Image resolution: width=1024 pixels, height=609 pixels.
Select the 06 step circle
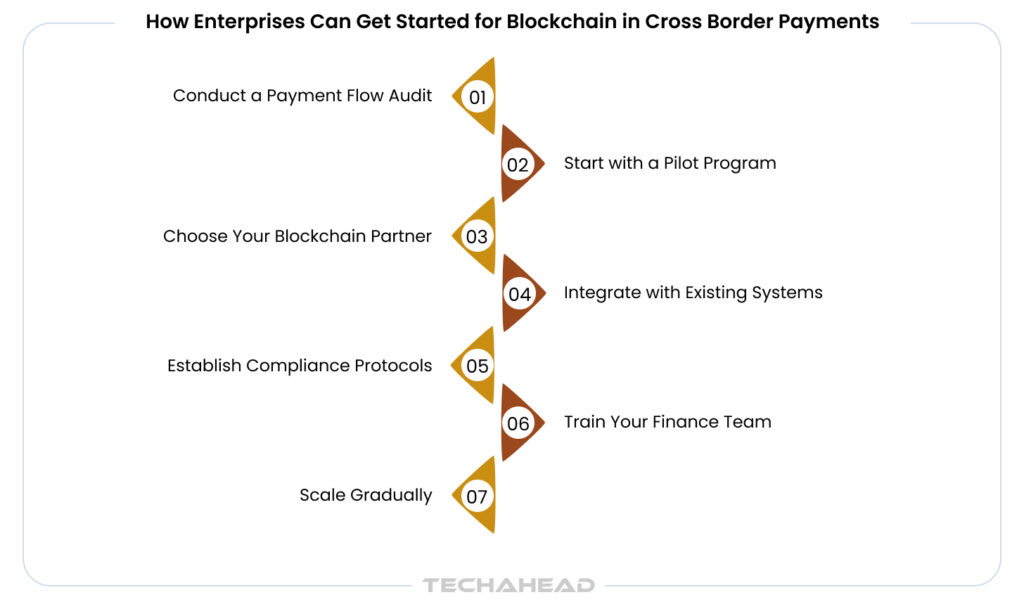[x=518, y=423]
